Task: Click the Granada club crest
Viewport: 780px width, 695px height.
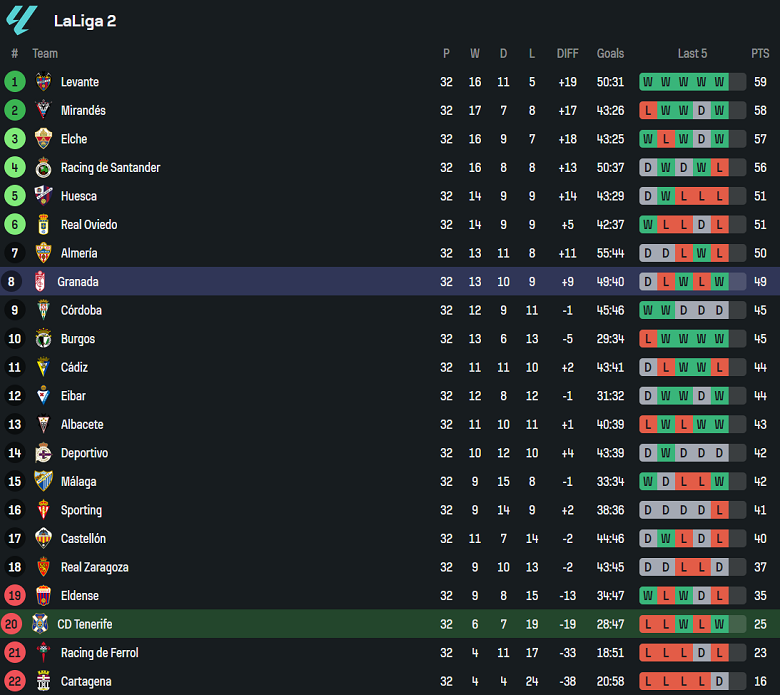Action: tap(41, 282)
